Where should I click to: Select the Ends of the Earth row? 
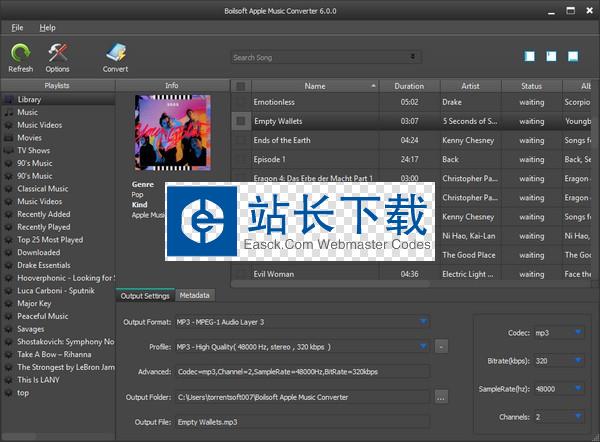[x=411, y=140]
